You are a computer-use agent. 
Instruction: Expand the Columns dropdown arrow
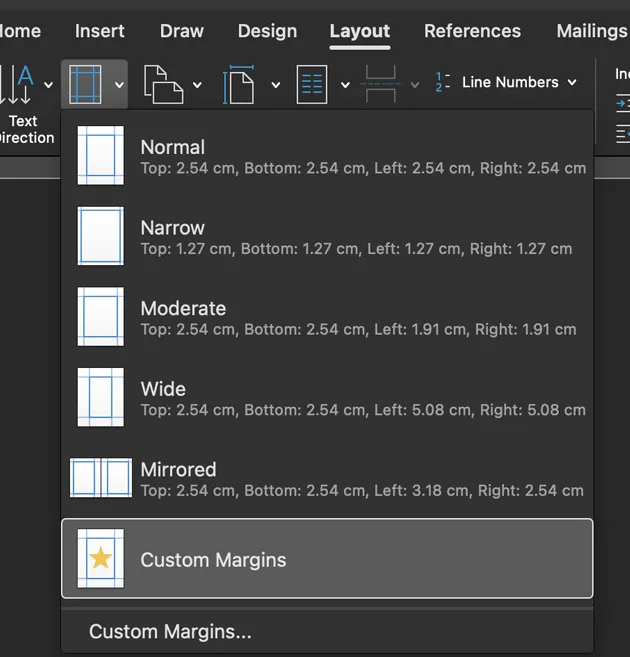345,85
